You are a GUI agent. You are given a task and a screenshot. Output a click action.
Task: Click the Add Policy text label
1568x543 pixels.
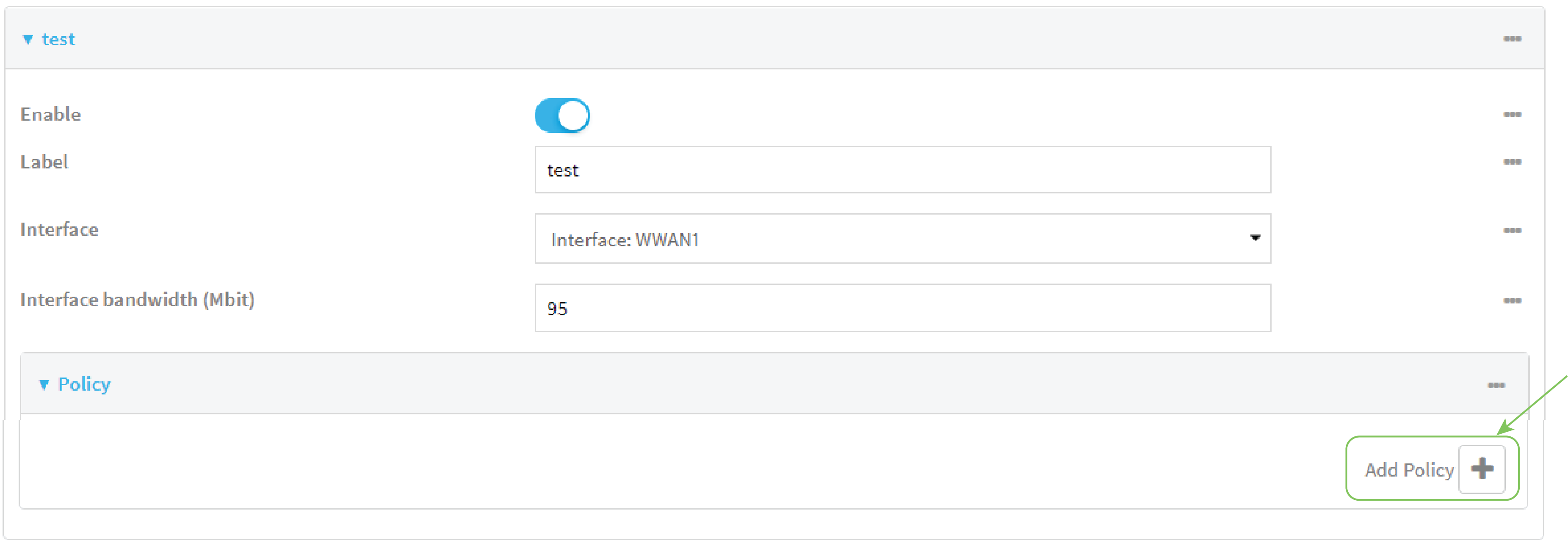click(x=1410, y=469)
